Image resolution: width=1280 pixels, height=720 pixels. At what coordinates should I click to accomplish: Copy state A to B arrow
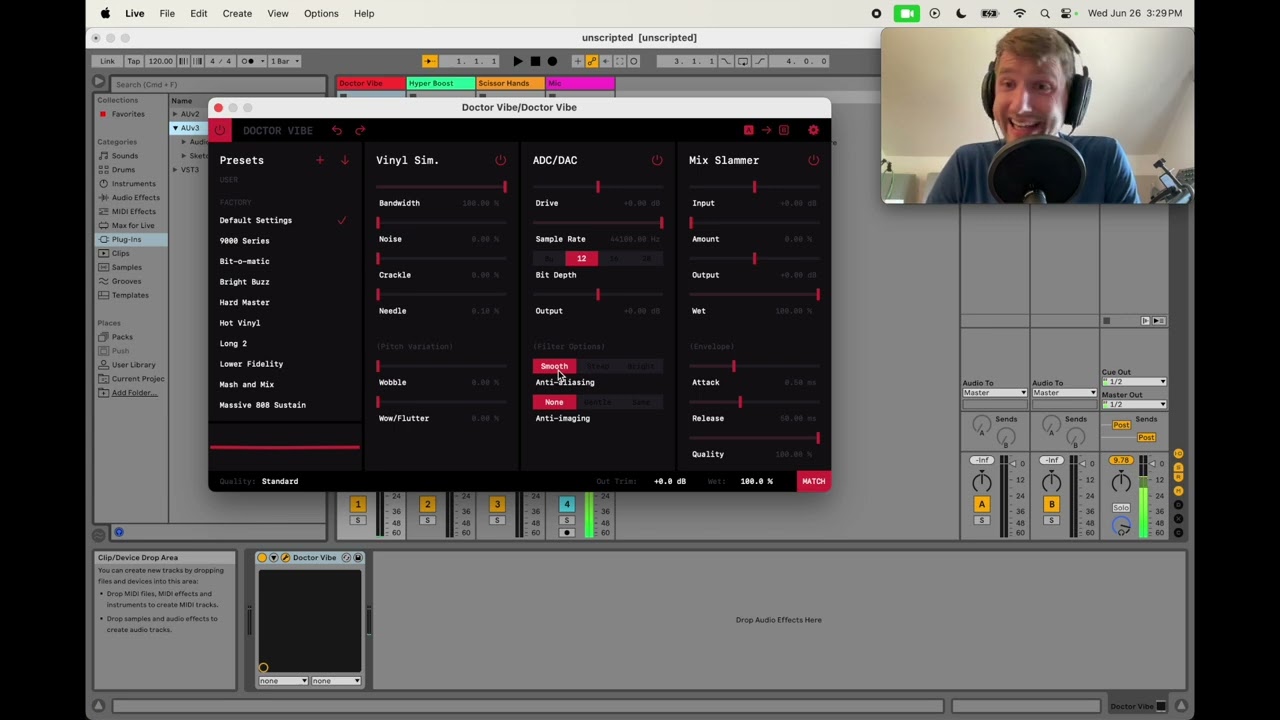pos(766,130)
